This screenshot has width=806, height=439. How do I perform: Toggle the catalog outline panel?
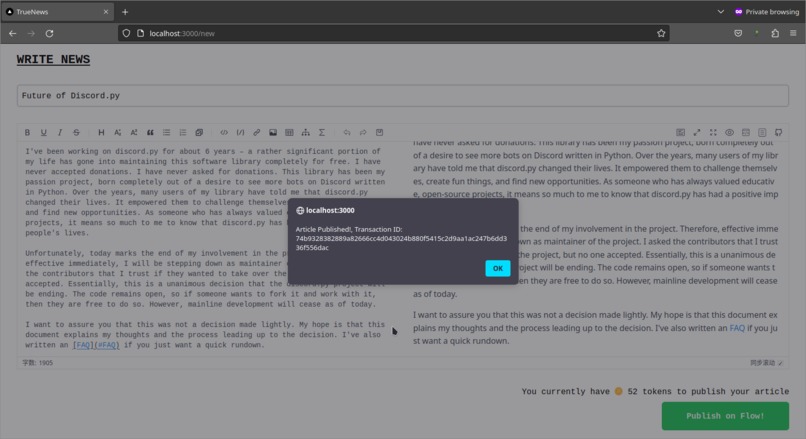[x=762, y=133]
